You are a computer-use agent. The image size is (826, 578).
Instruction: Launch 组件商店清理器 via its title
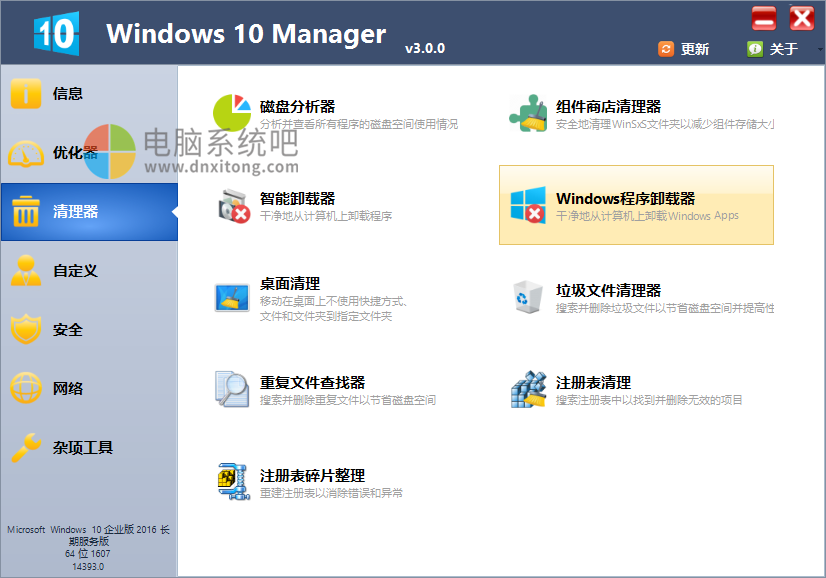pos(608,106)
